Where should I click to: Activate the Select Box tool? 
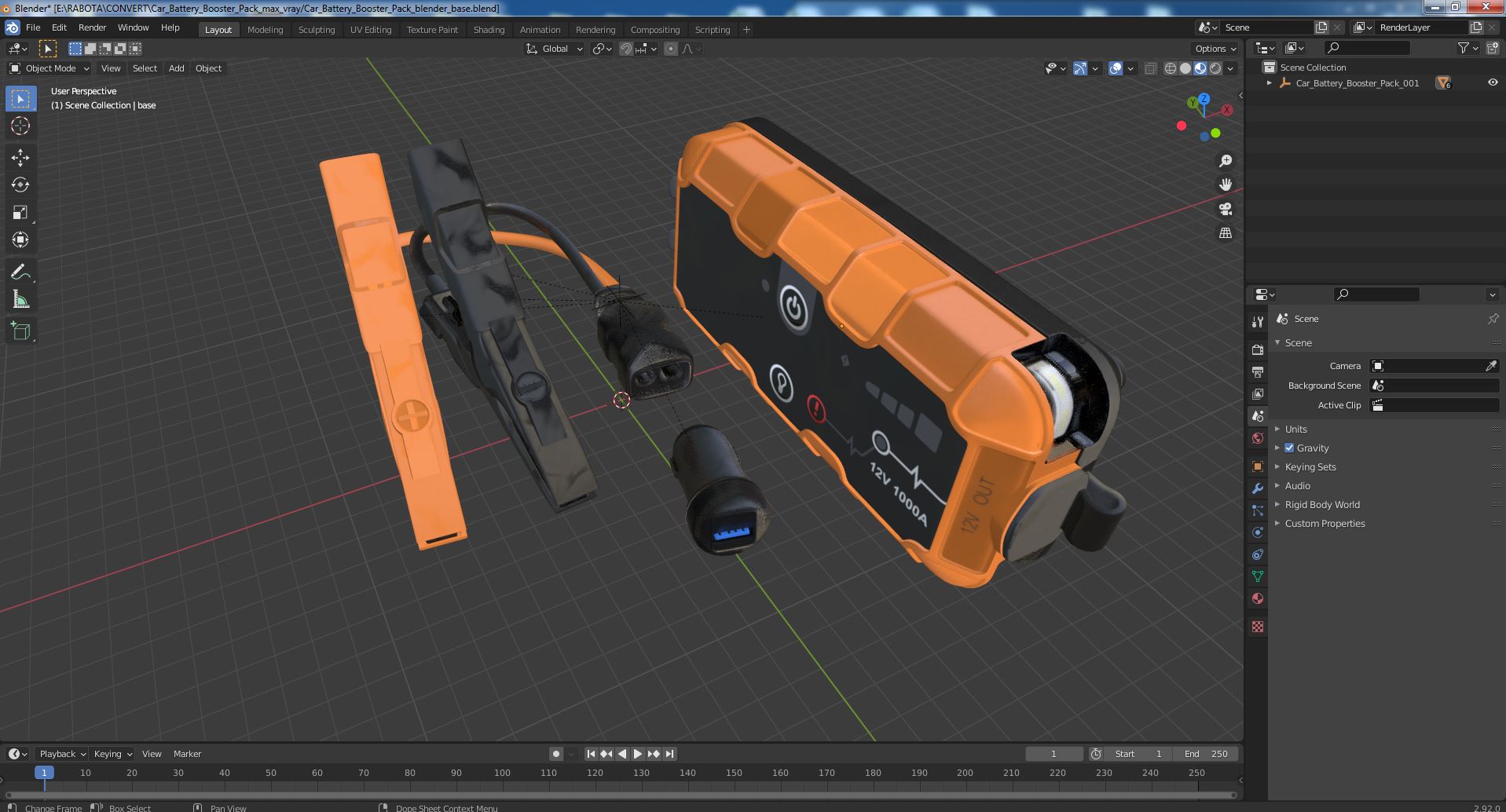(x=20, y=98)
